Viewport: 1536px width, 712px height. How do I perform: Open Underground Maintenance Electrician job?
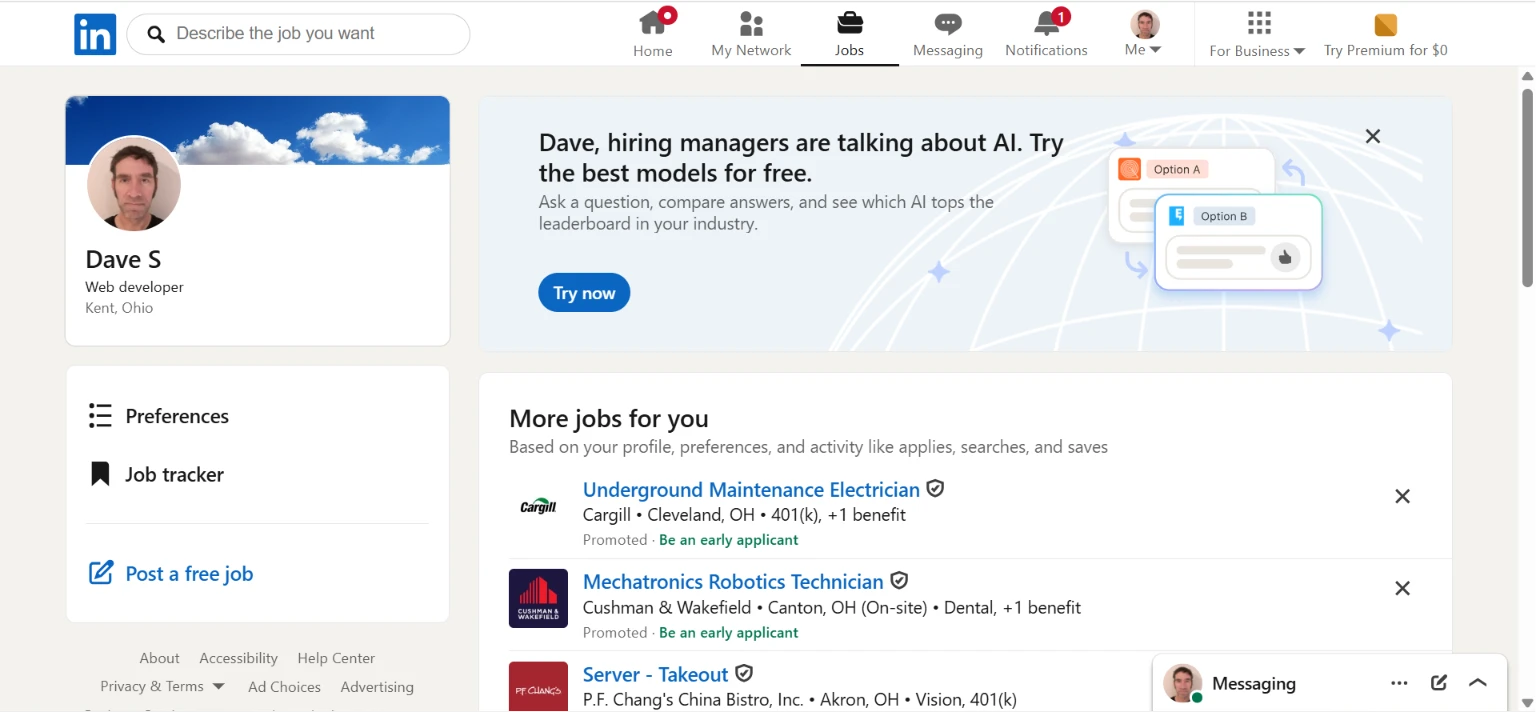751,490
